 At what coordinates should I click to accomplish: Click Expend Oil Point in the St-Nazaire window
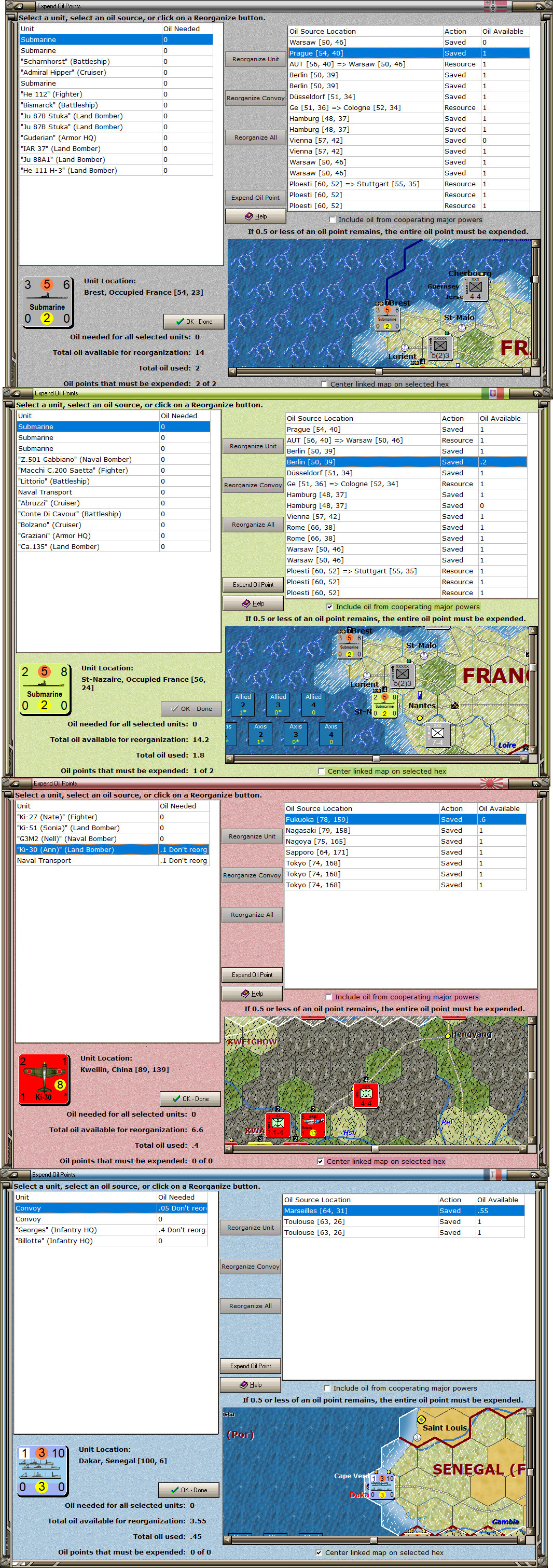click(253, 584)
